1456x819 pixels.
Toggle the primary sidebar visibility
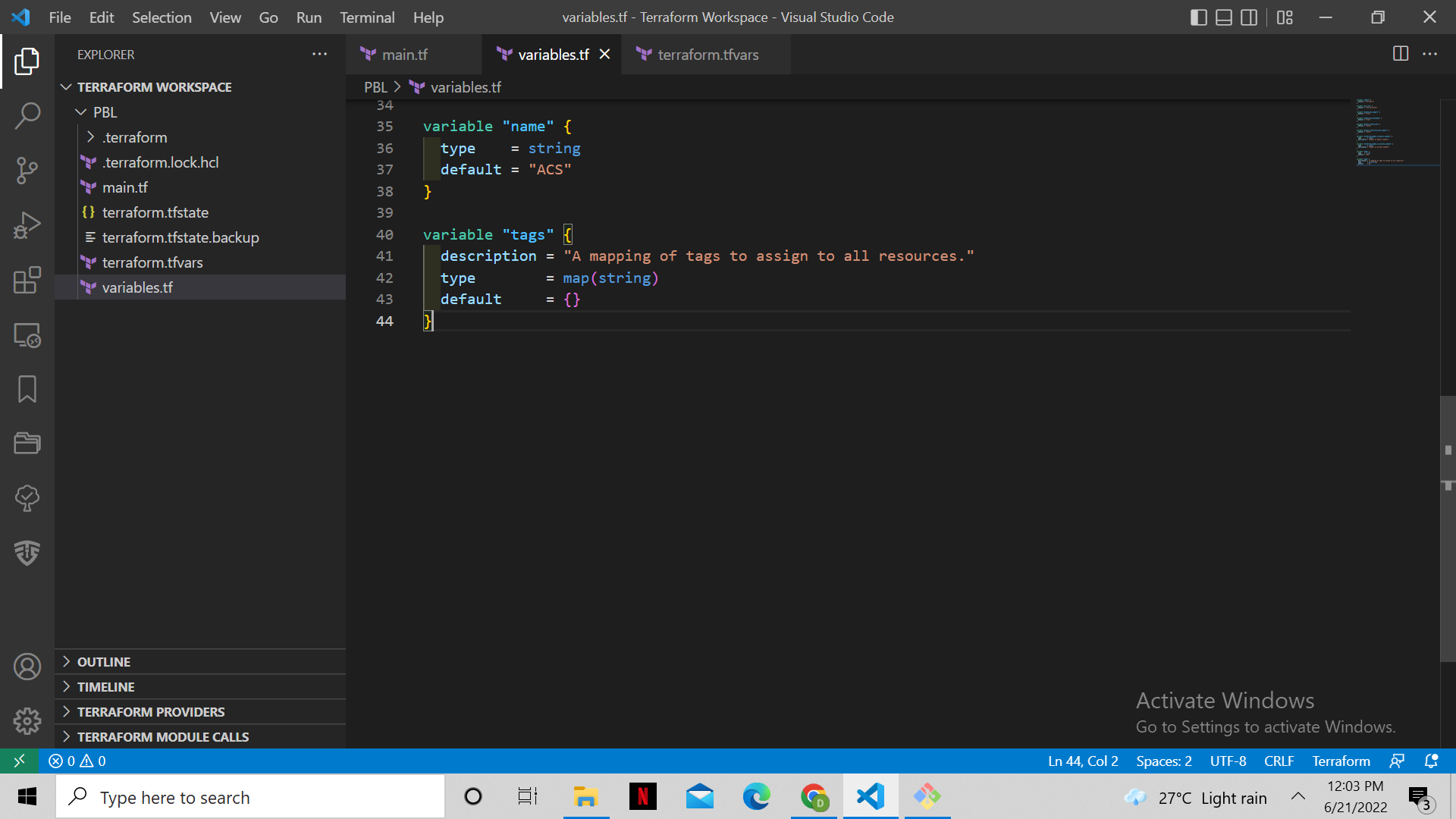(1199, 17)
